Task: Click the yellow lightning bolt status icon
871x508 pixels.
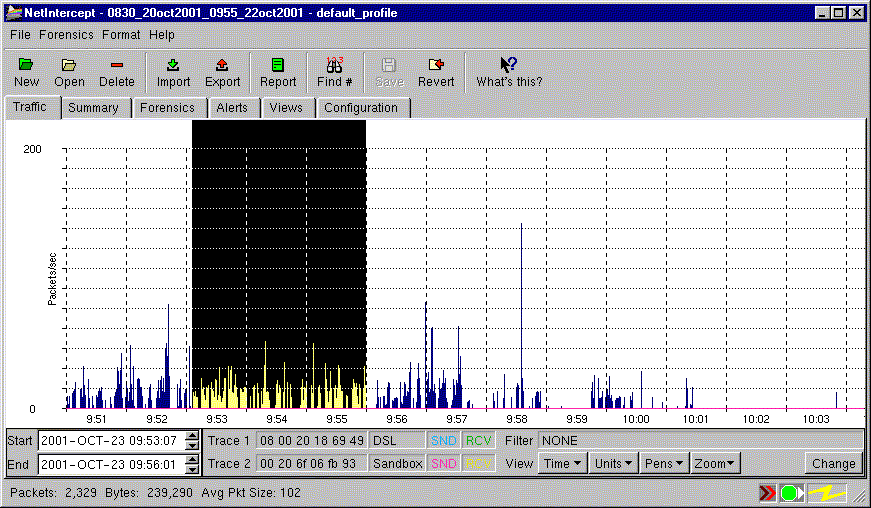Action: pos(827,492)
